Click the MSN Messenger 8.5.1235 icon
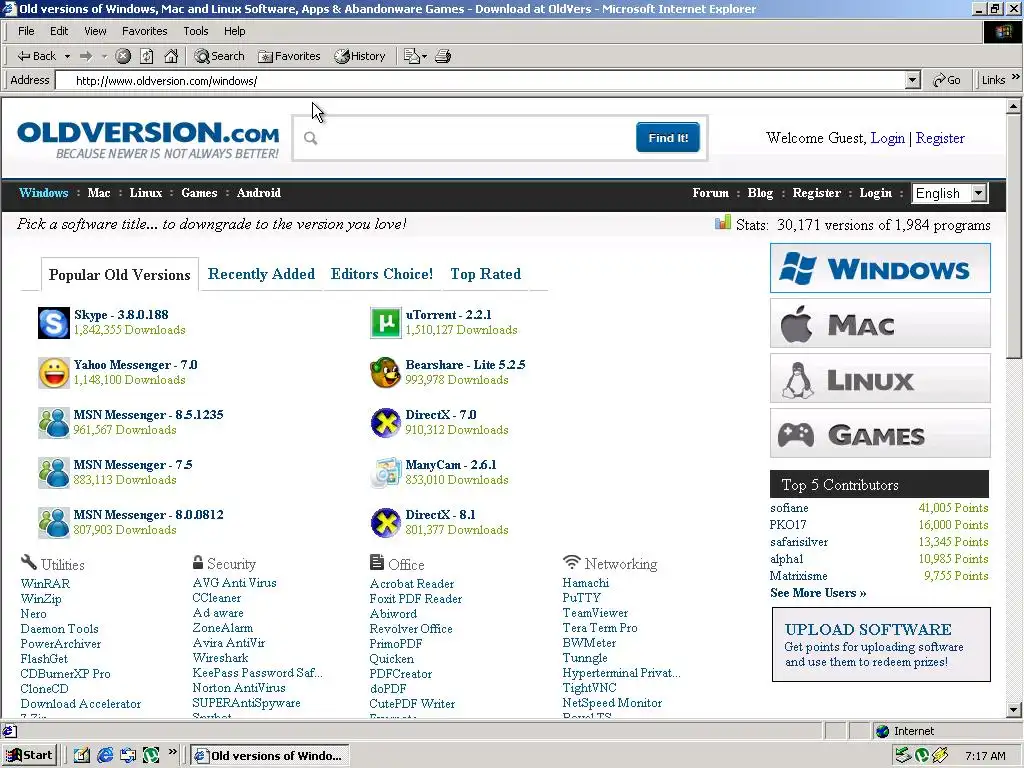The height and width of the screenshot is (768, 1024). pos(54,423)
